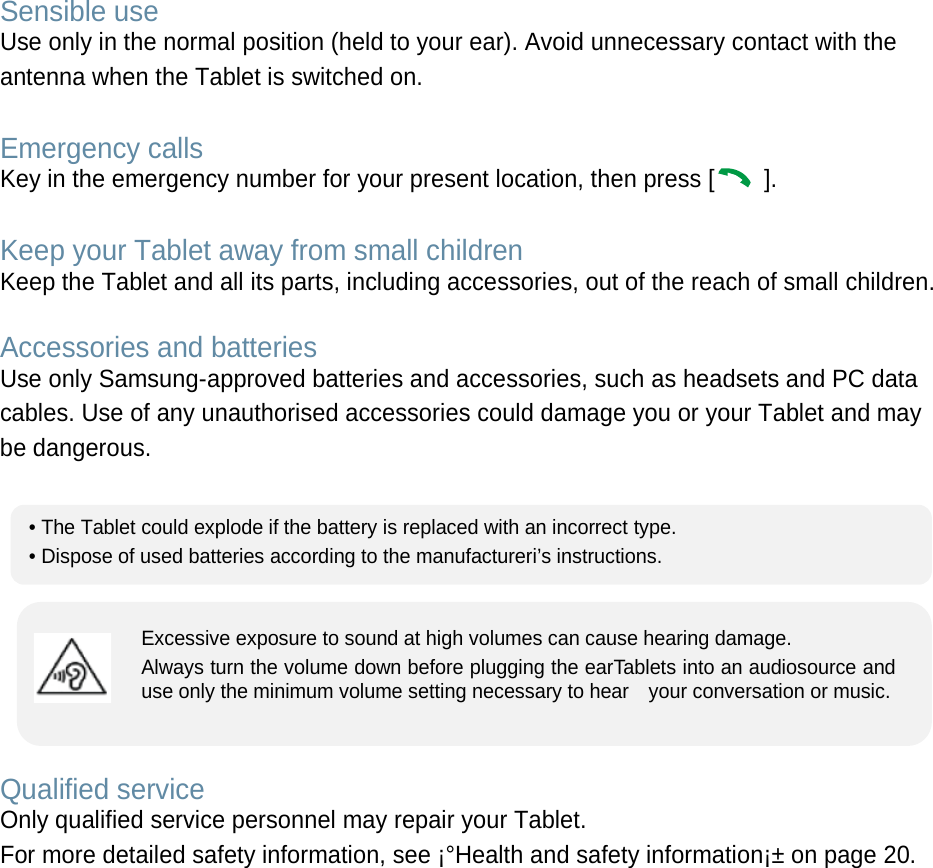933x868 pixels.
Task: Click the hearing damage warning icon
Action: (x=72, y=667)
